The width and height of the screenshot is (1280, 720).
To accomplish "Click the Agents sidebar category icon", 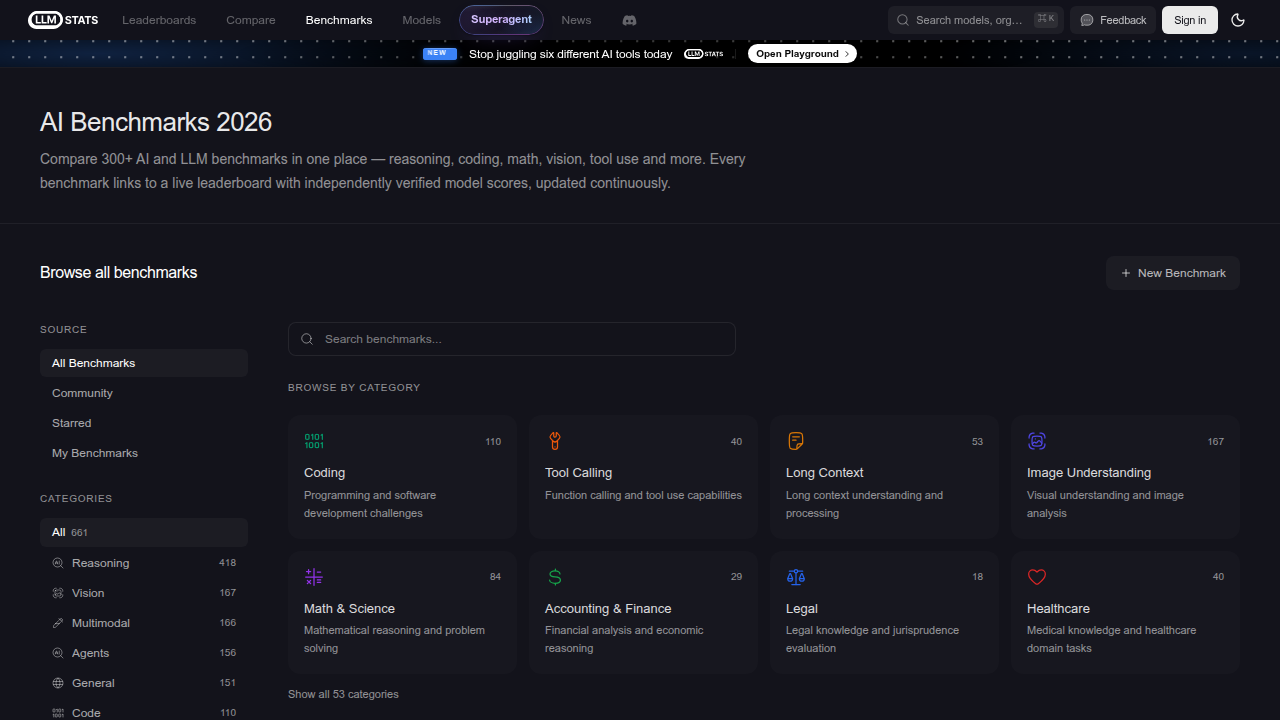I will click(x=58, y=653).
